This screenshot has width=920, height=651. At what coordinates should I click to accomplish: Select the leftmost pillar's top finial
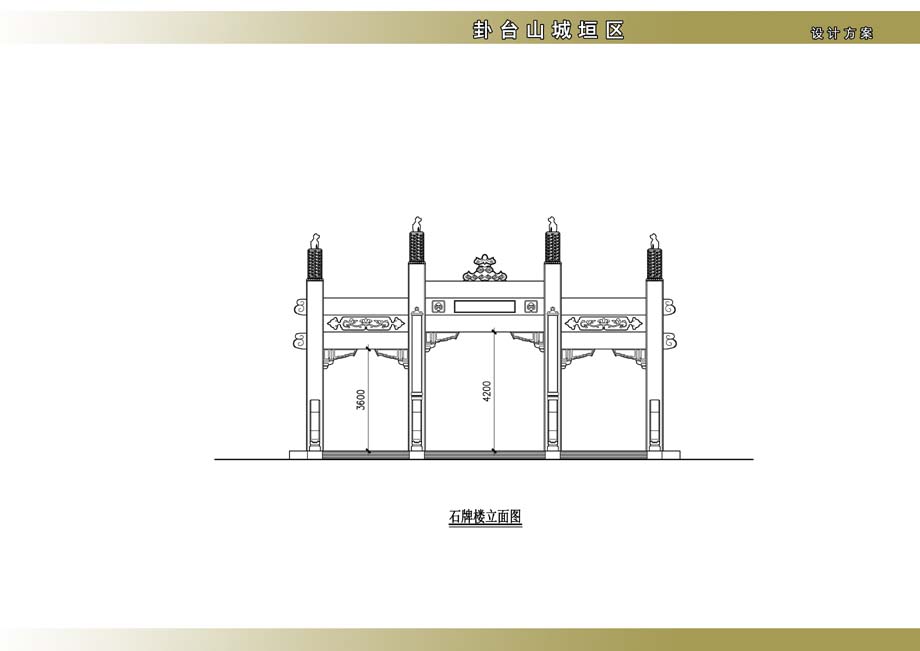[315, 241]
